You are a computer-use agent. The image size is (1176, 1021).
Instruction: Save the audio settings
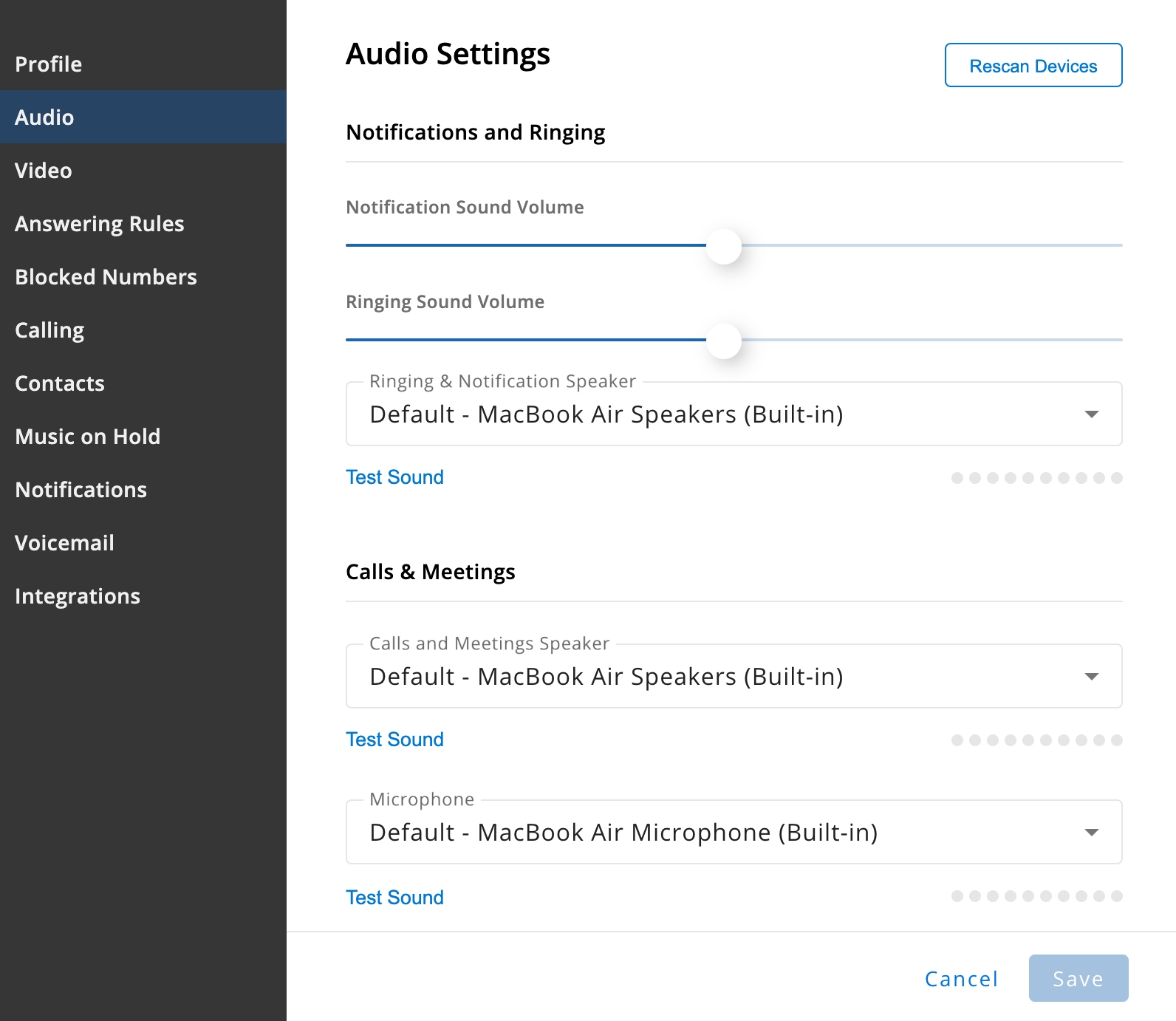1078,978
